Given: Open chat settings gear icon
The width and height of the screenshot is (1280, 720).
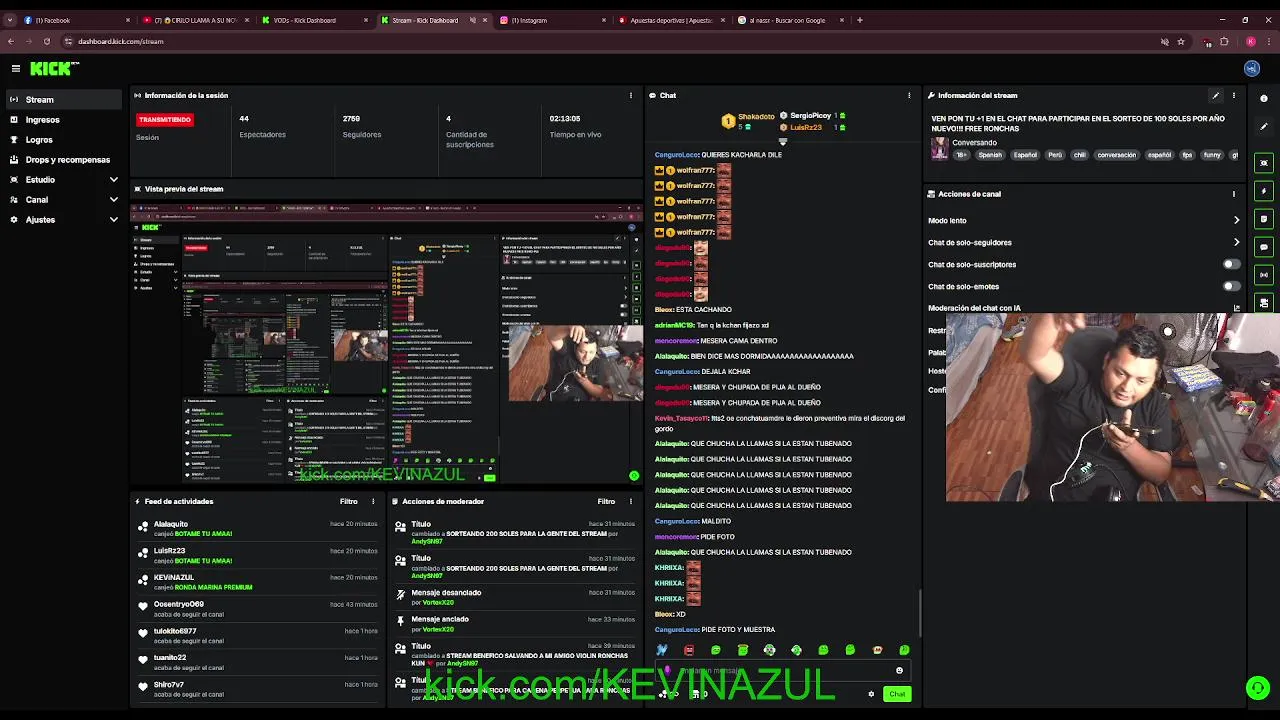Looking at the screenshot, I should (871, 694).
